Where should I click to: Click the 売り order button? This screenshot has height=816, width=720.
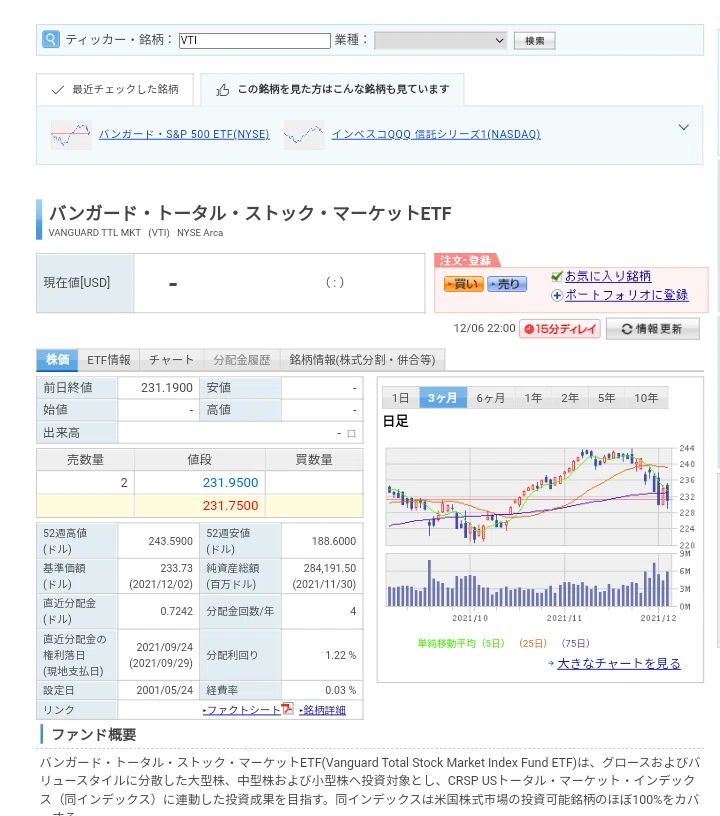pos(507,284)
